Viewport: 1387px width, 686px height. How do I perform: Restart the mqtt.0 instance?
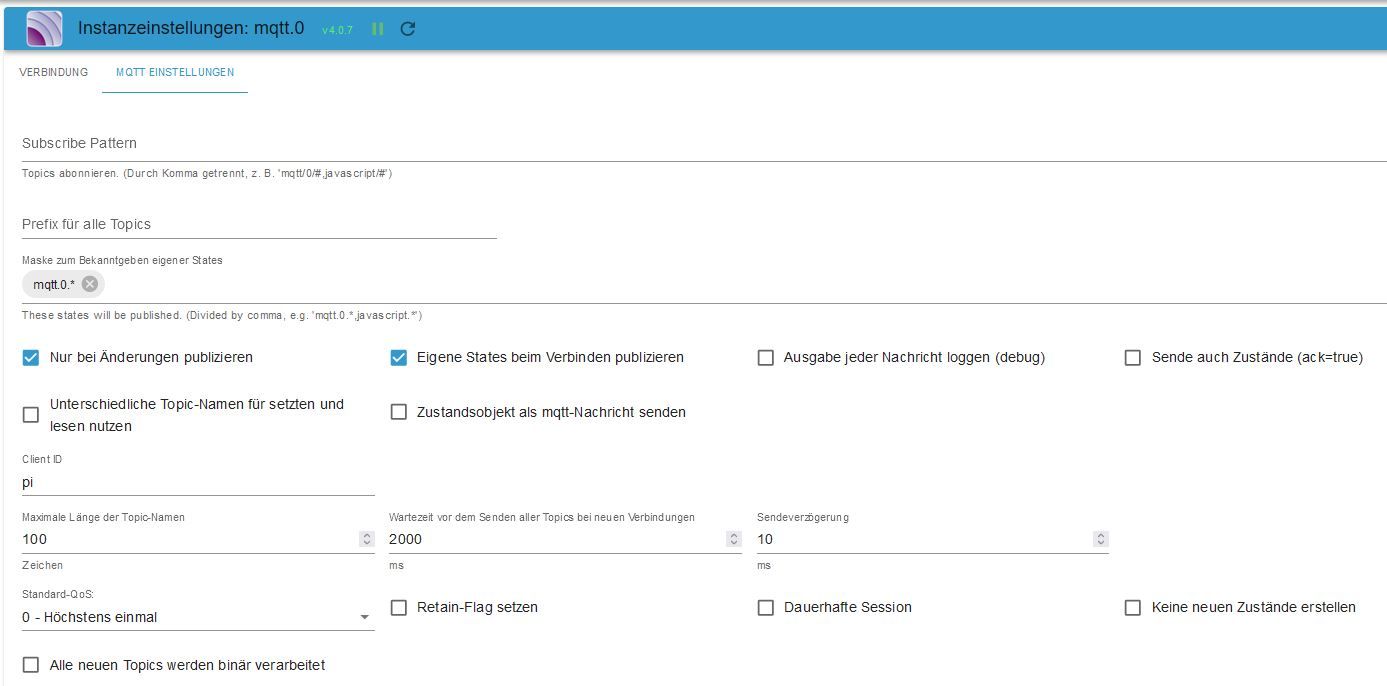click(x=408, y=29)
